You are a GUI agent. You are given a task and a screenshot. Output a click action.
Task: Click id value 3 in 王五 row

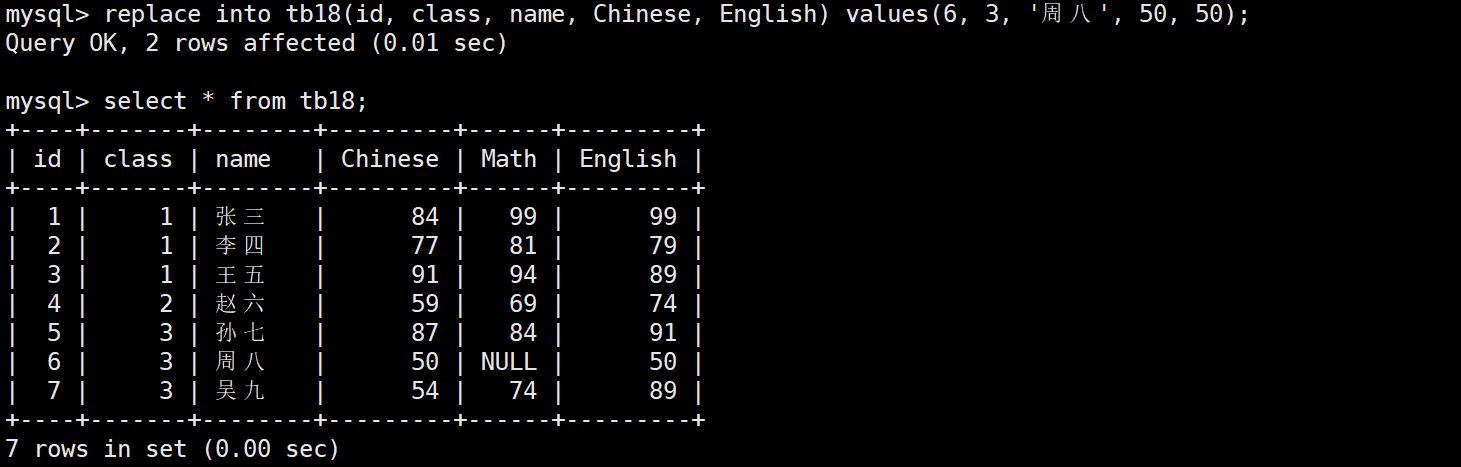point(54,275)
